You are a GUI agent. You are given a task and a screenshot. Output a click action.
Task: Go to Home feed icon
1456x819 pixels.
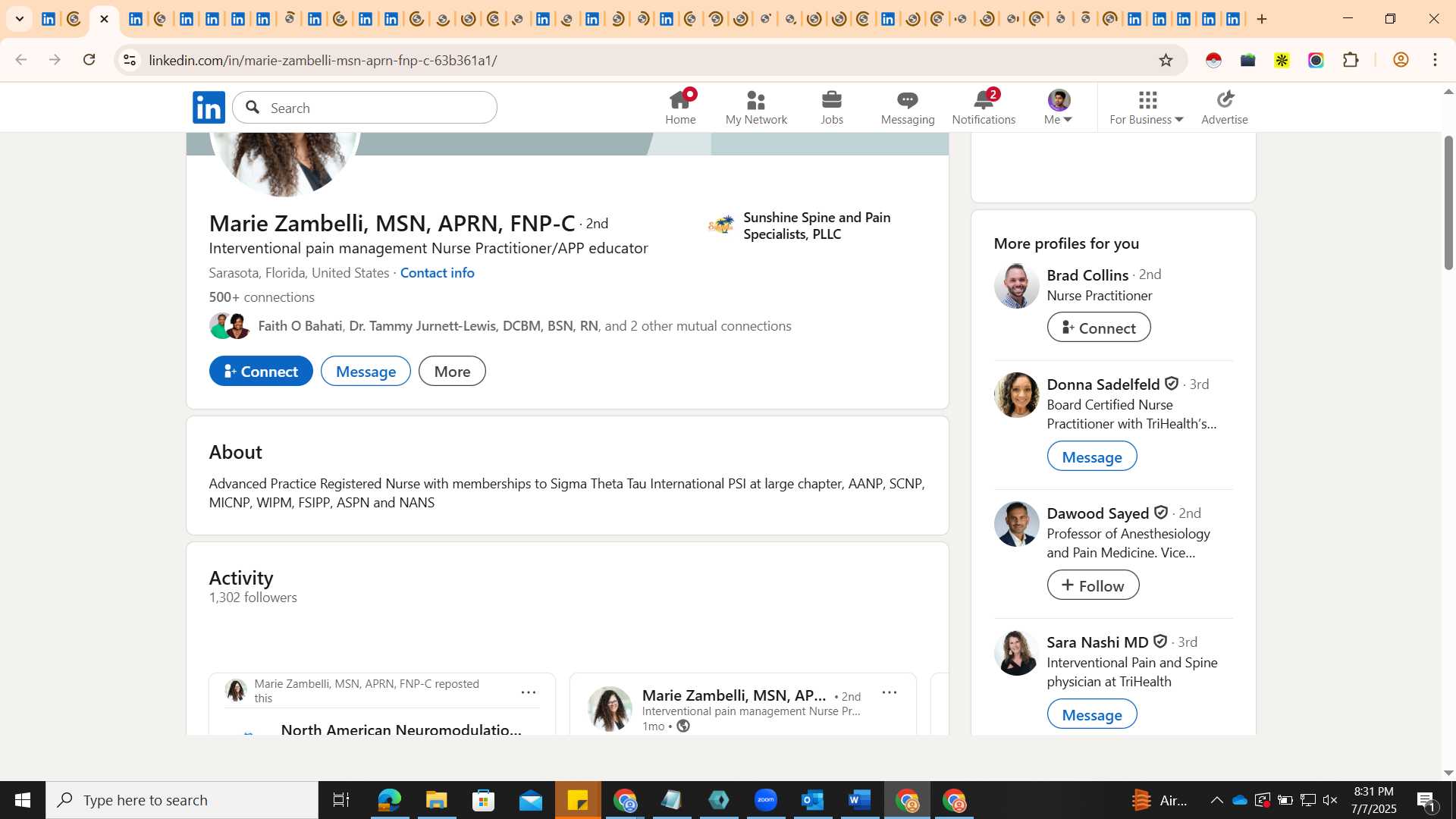680,107
